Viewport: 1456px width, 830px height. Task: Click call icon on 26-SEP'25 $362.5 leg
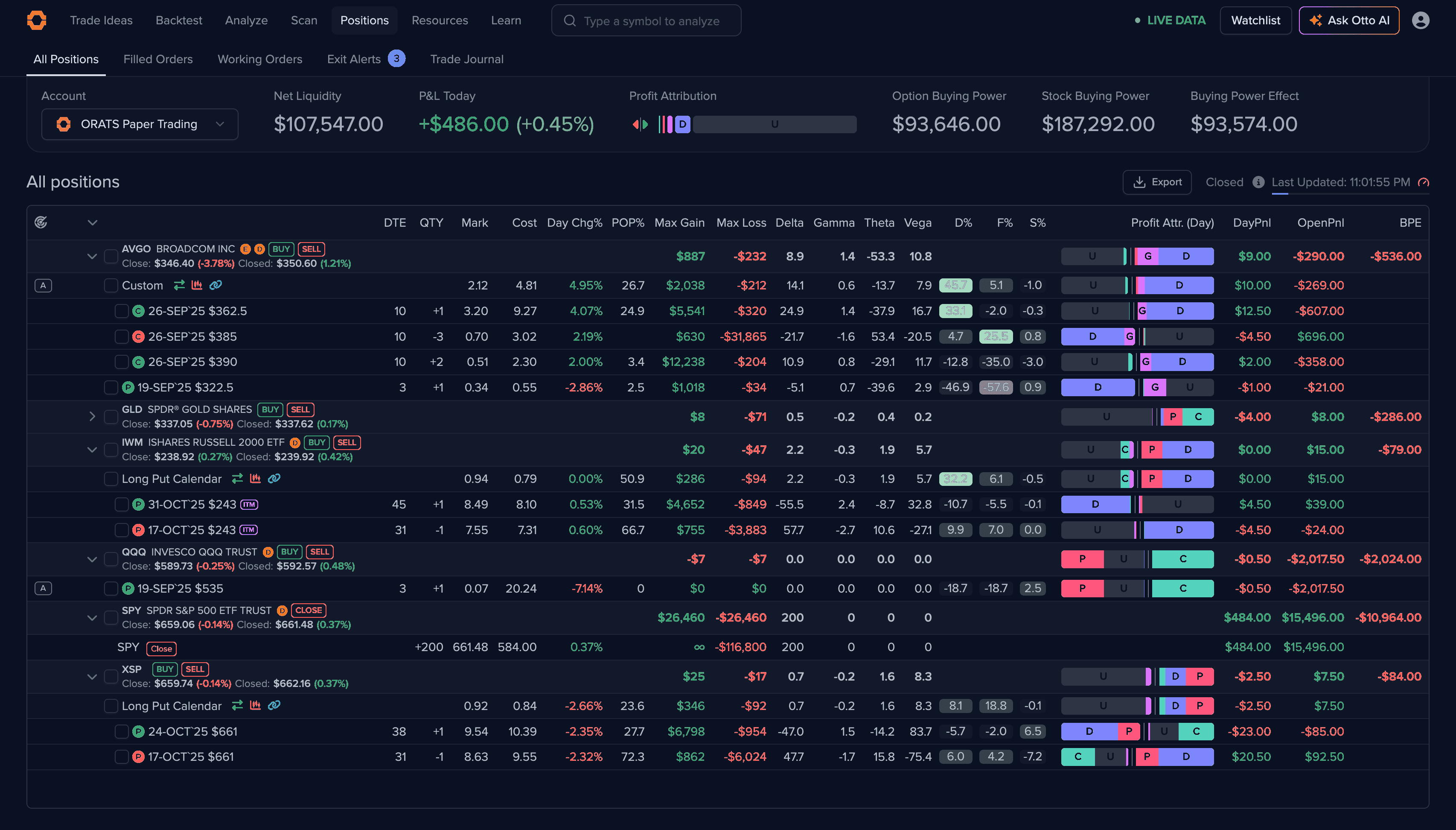(x=138, y=311)
